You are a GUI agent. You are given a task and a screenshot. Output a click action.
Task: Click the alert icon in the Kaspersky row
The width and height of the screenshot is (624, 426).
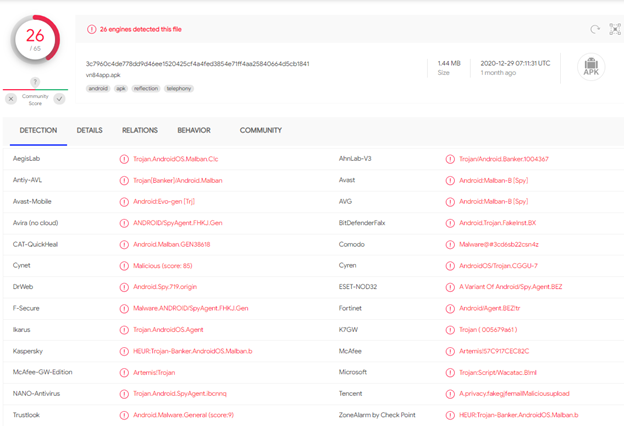click(124, 351)
